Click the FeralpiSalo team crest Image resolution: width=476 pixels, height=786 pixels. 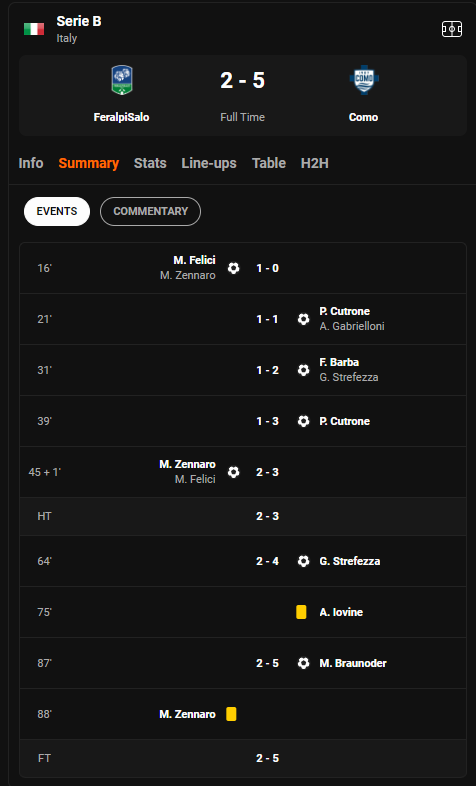pyautogui.click(x=122, y=80)
